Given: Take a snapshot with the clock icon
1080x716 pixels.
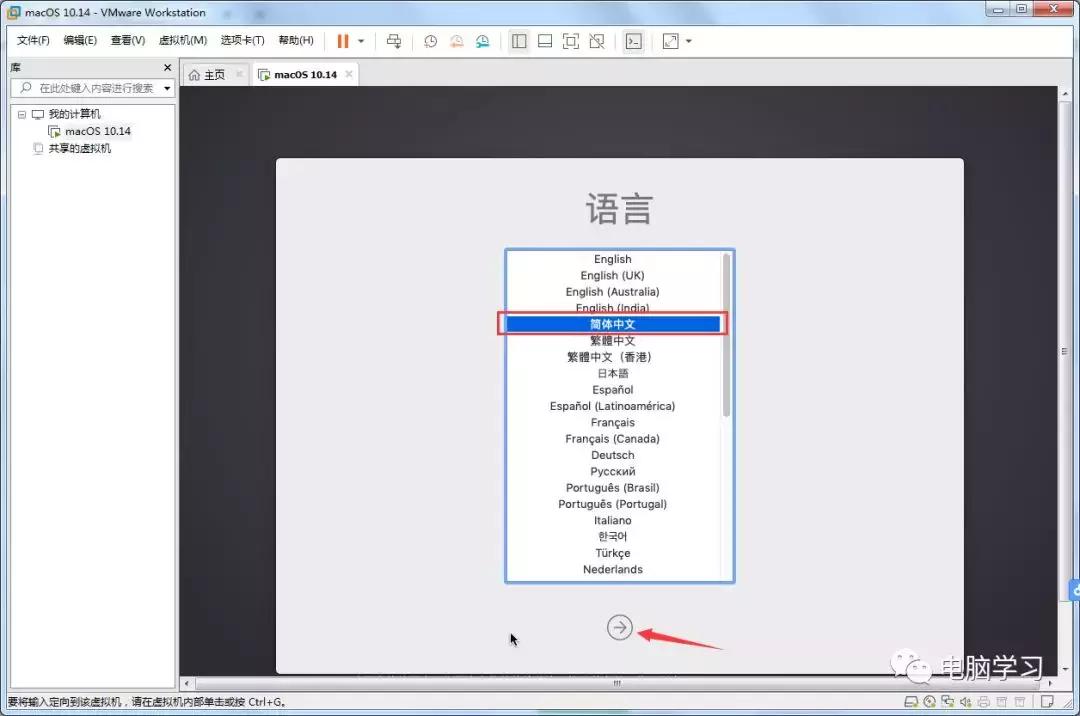Looking at the screenshot, I should coord(430,41).
